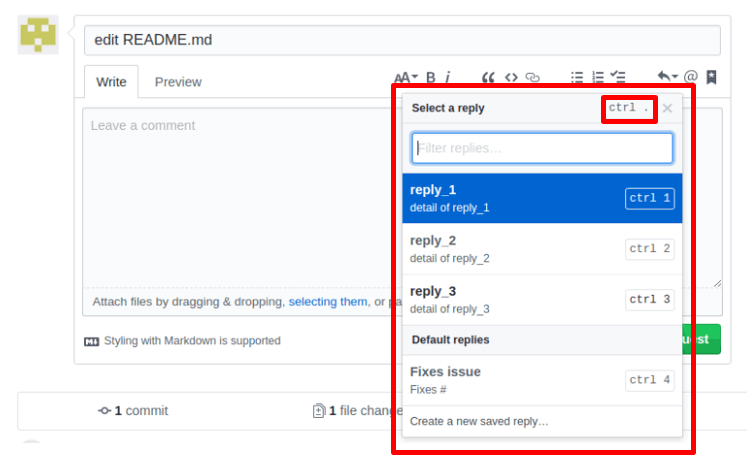Click the user avatar image
Viewport: 754px width, 465px height.
38,35
